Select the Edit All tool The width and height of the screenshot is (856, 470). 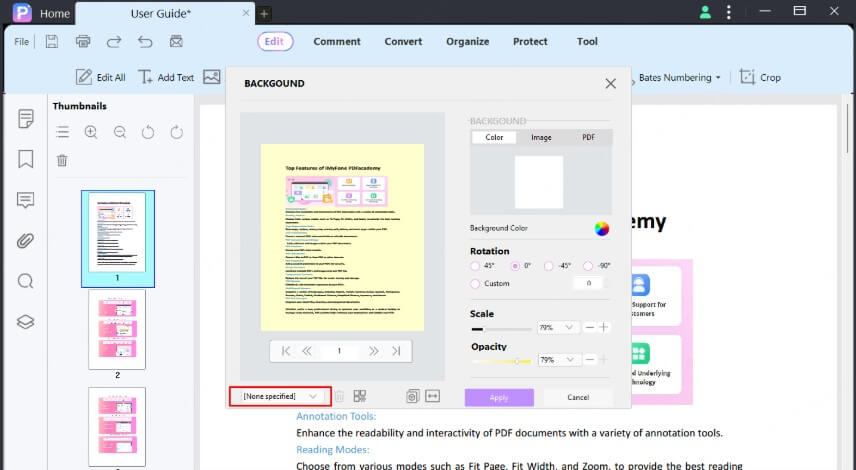pyautogui.click(x=100, y=78)
